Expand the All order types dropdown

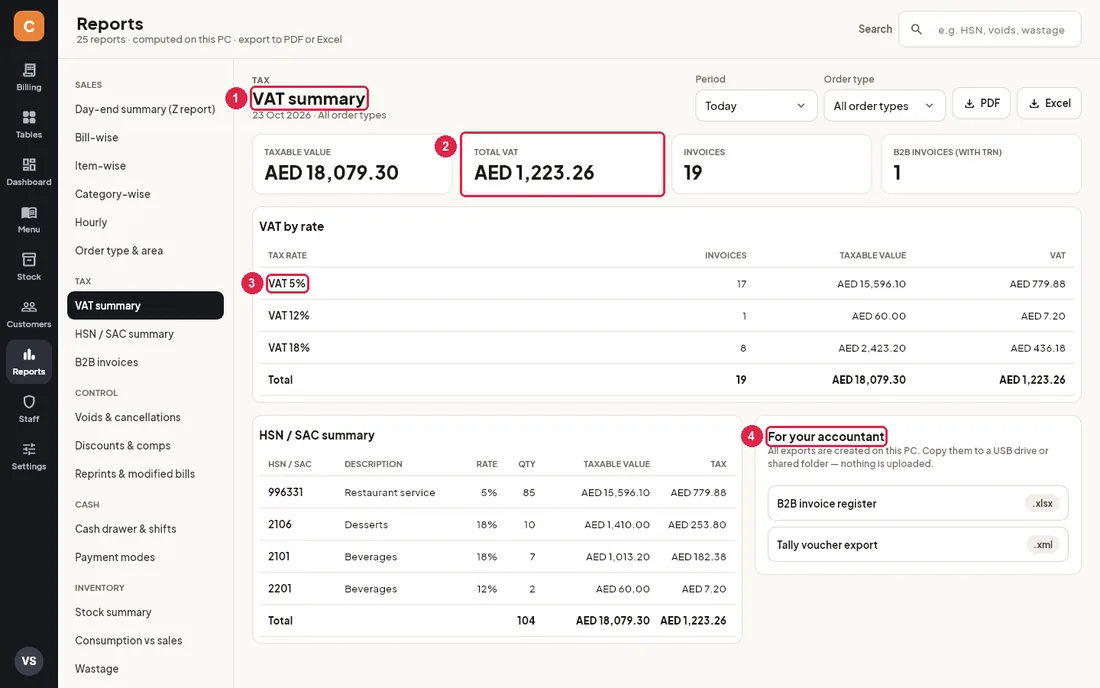tap(884, 106)
